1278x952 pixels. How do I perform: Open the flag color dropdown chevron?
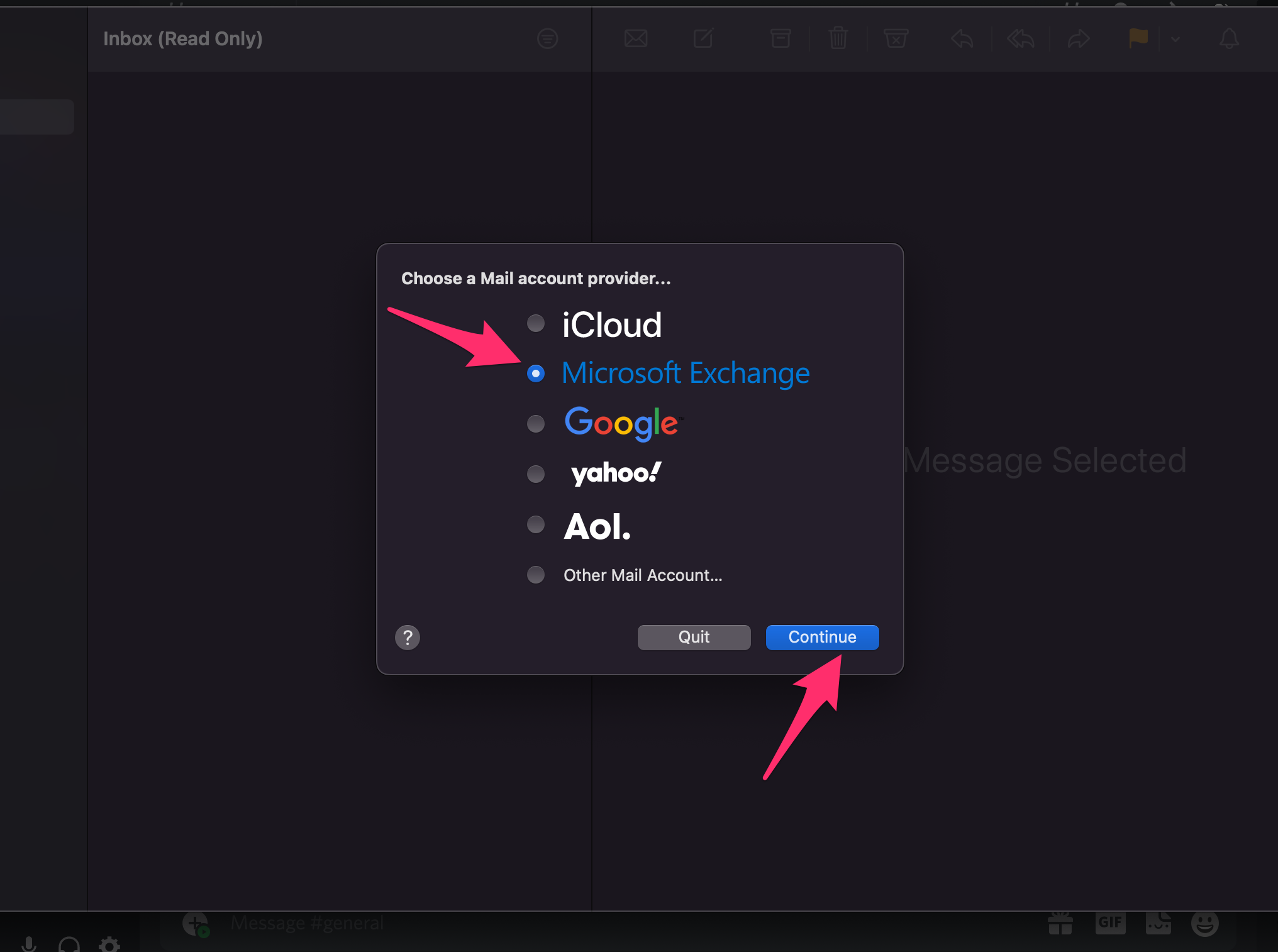(1175, 39)
